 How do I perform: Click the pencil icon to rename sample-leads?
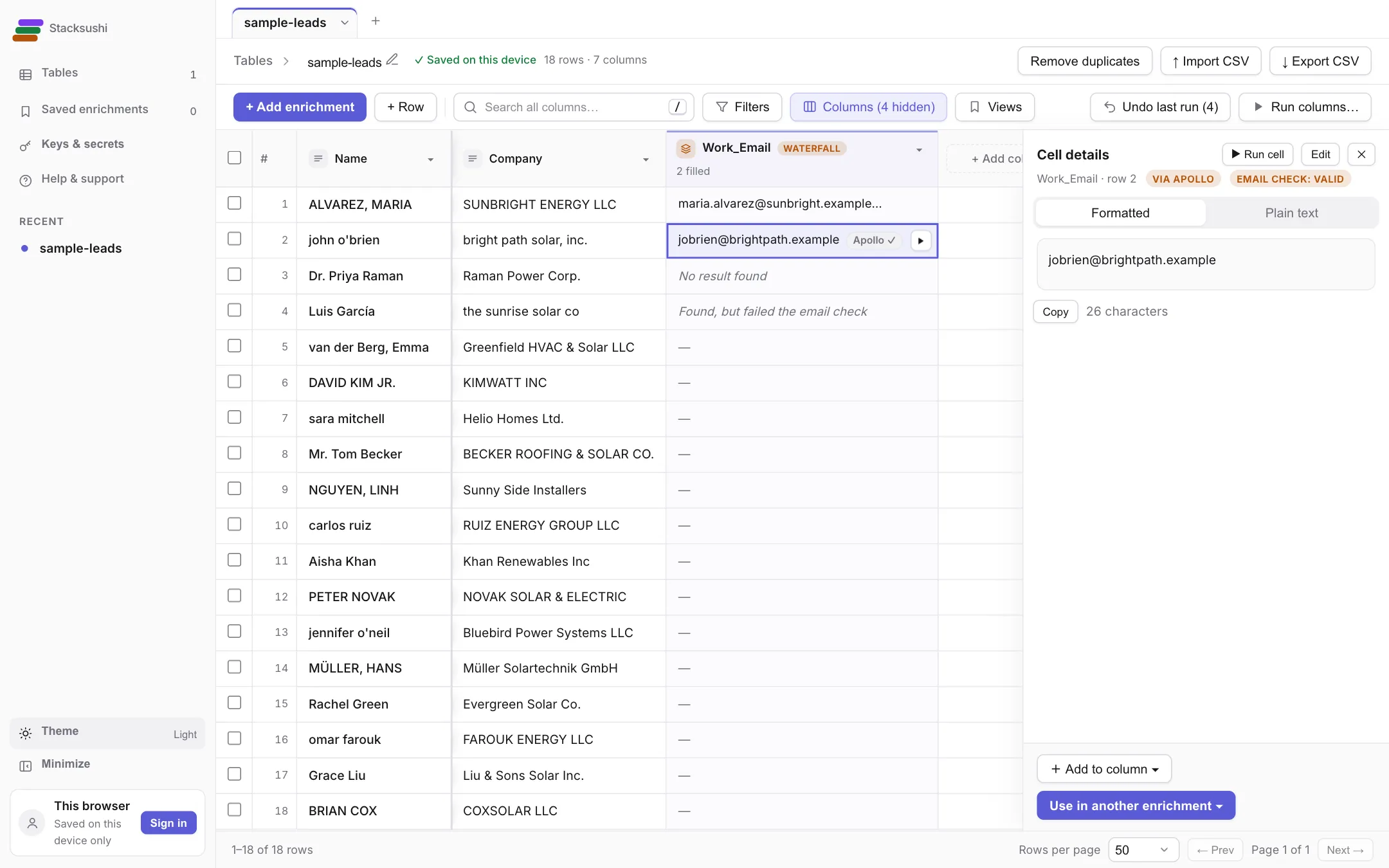tap(392, 60)
